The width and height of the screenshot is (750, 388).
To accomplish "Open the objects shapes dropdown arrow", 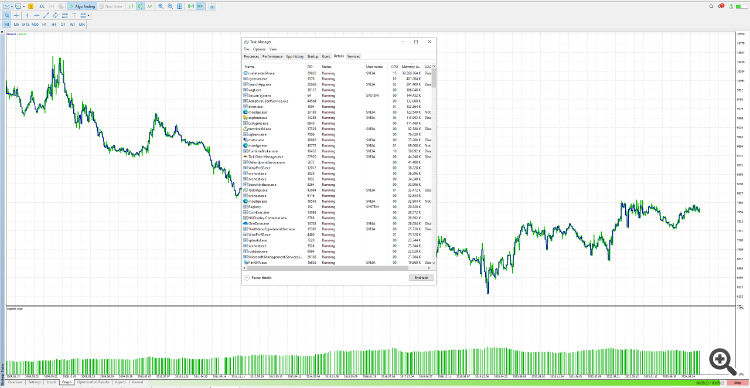I will pyautogui.click(x=88, y=15).
